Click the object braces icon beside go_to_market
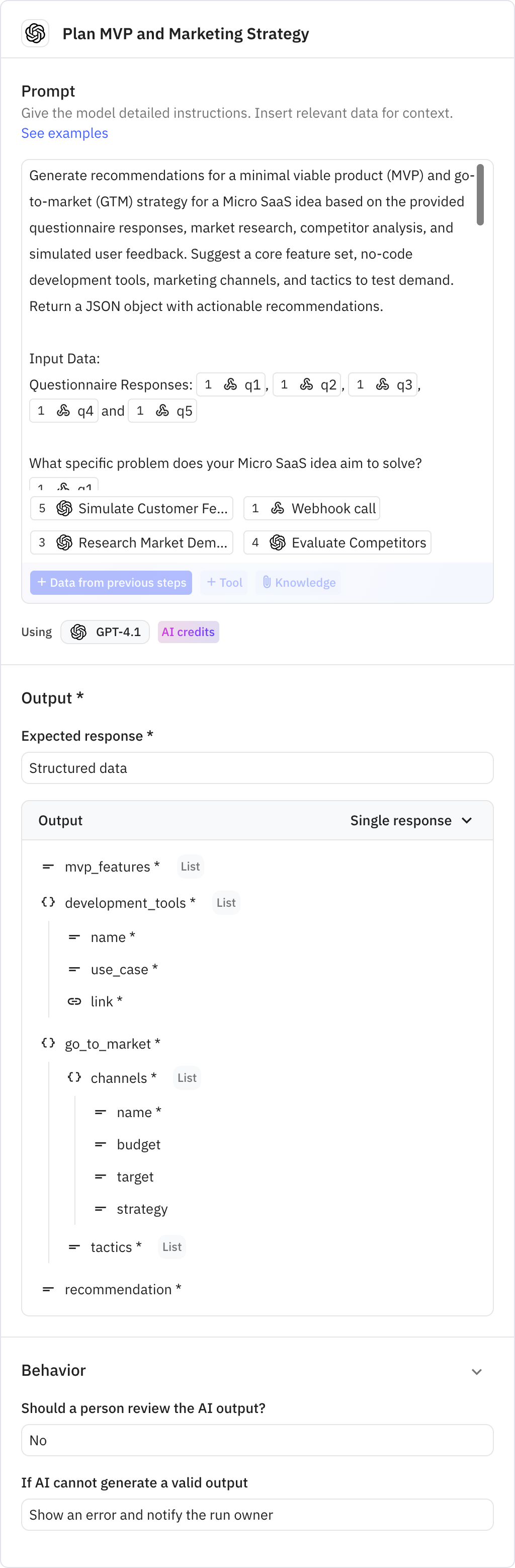 47,1042
